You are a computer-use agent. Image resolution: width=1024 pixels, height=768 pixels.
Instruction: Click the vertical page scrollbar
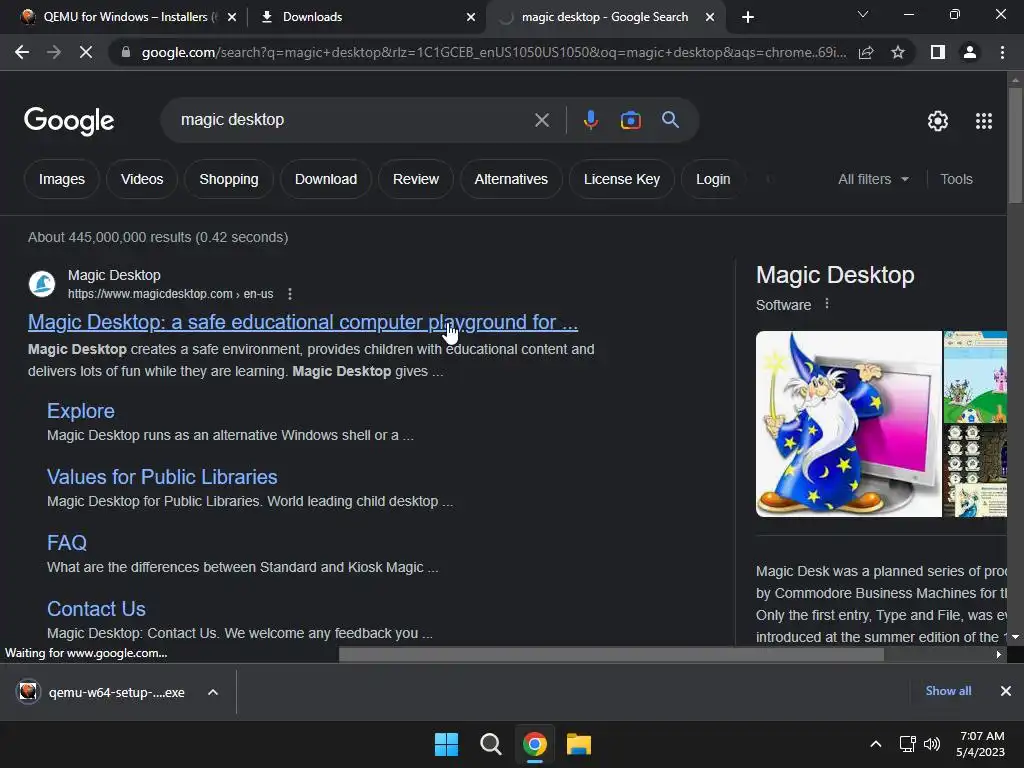tap(1015, 144)
